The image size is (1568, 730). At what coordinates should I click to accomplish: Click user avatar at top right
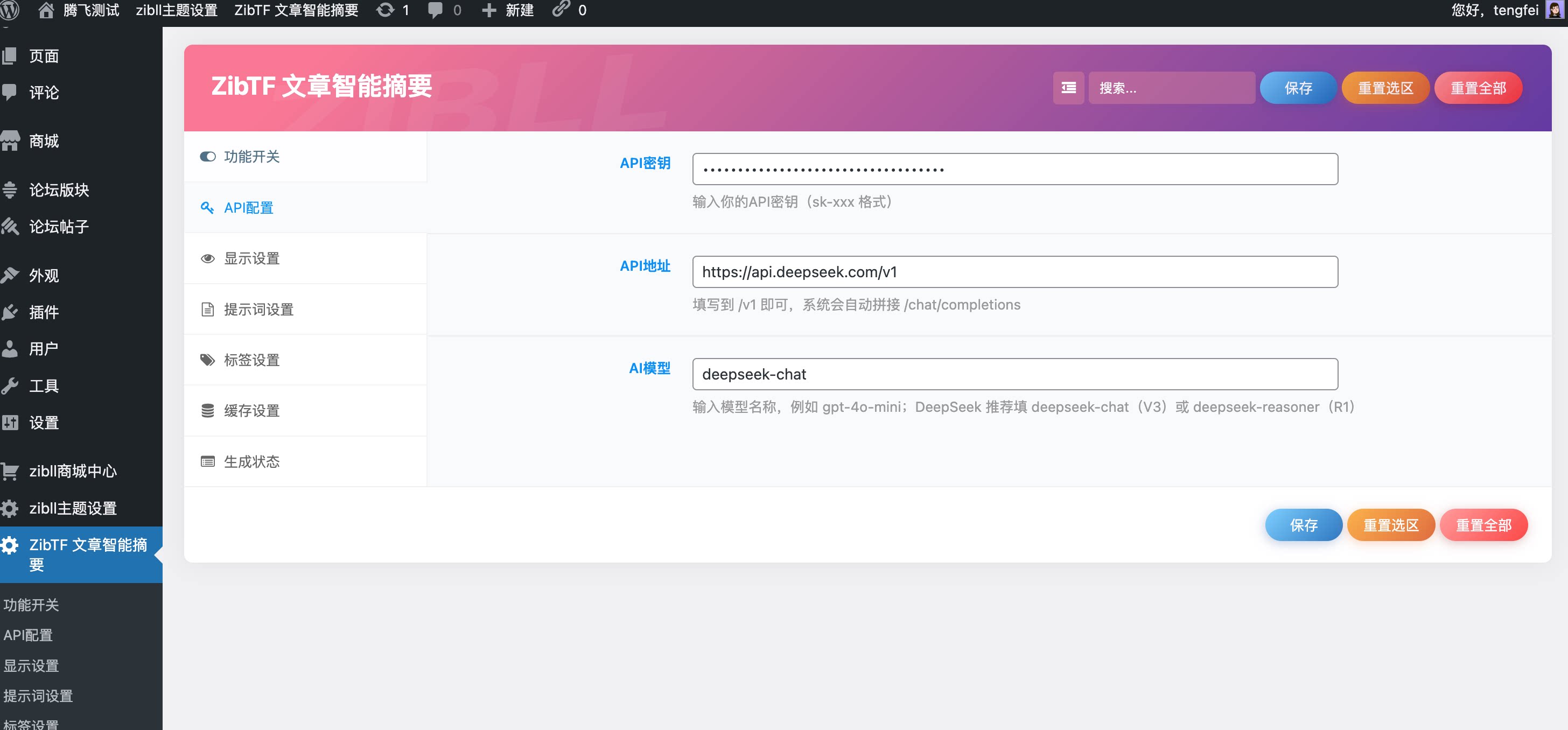tap(1554, 10)
